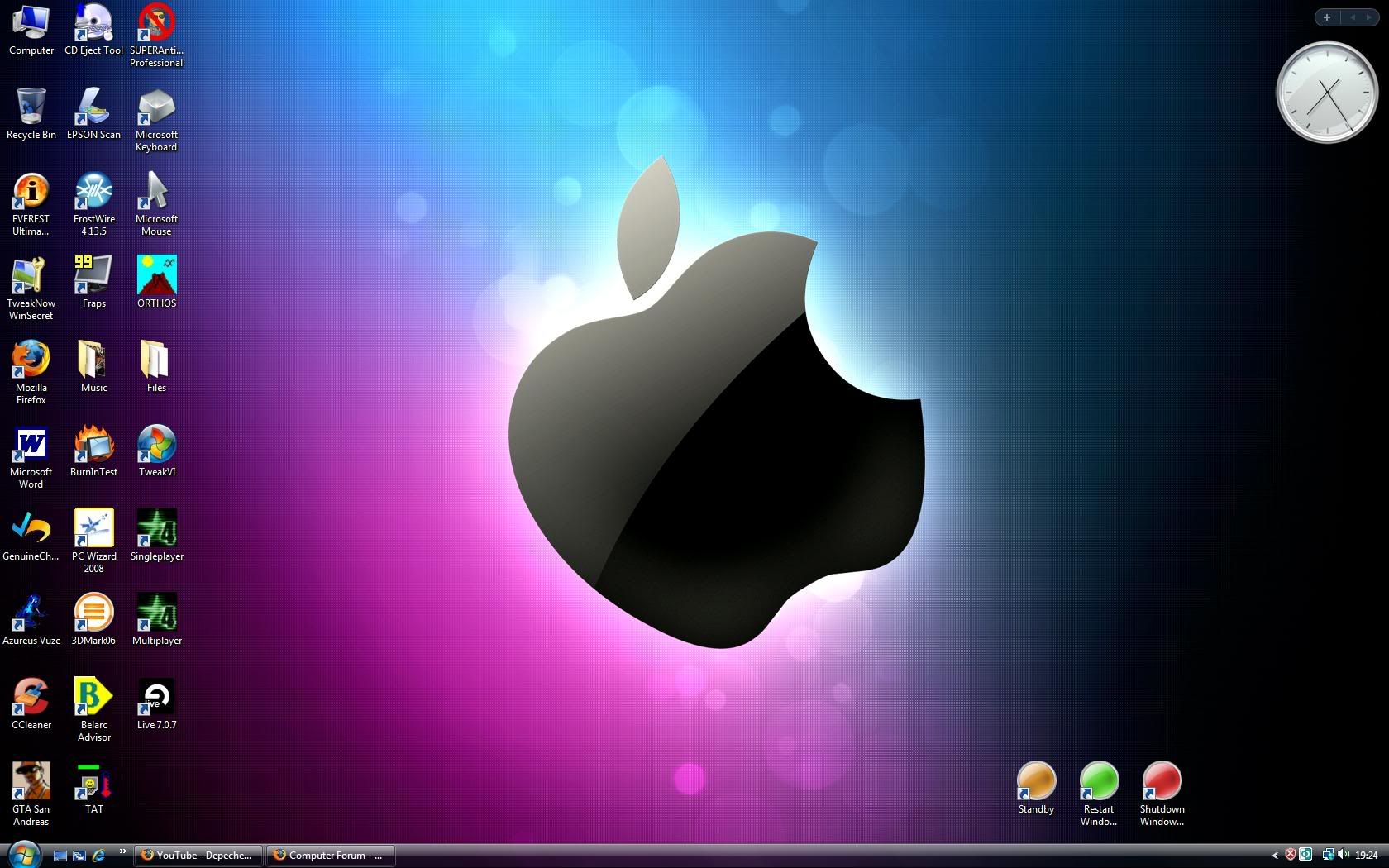
Task: Click red Shutdown Windows shortcut
Action: [1162, 794]
